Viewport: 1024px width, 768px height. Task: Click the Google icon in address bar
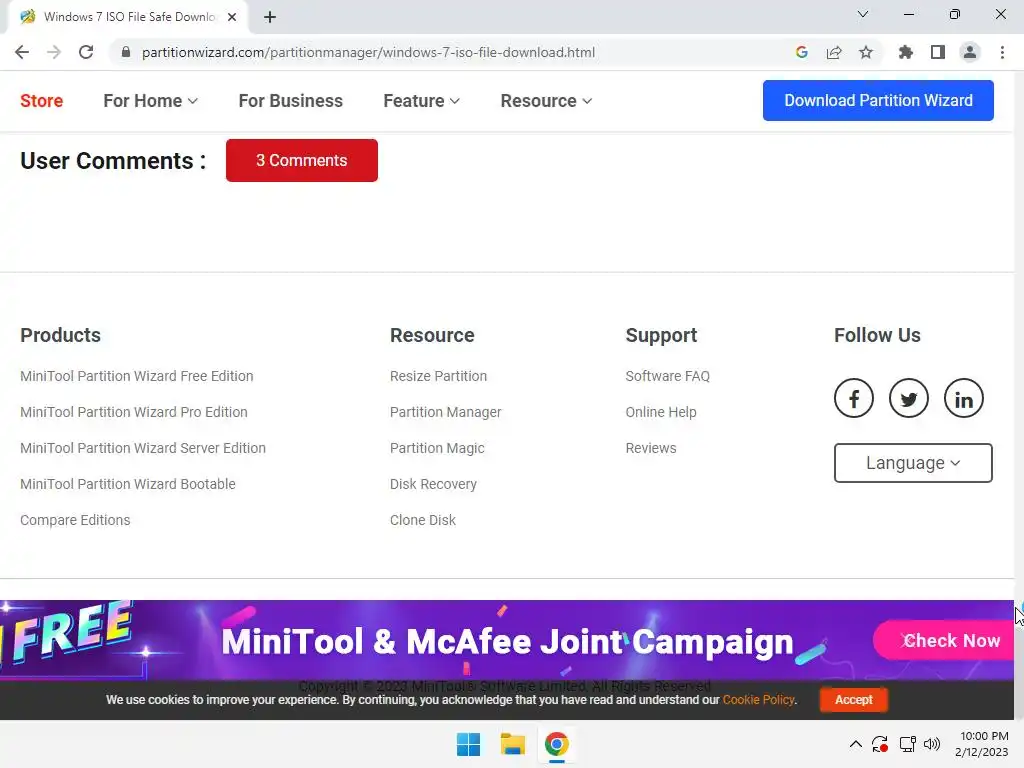tap(802, 52)
